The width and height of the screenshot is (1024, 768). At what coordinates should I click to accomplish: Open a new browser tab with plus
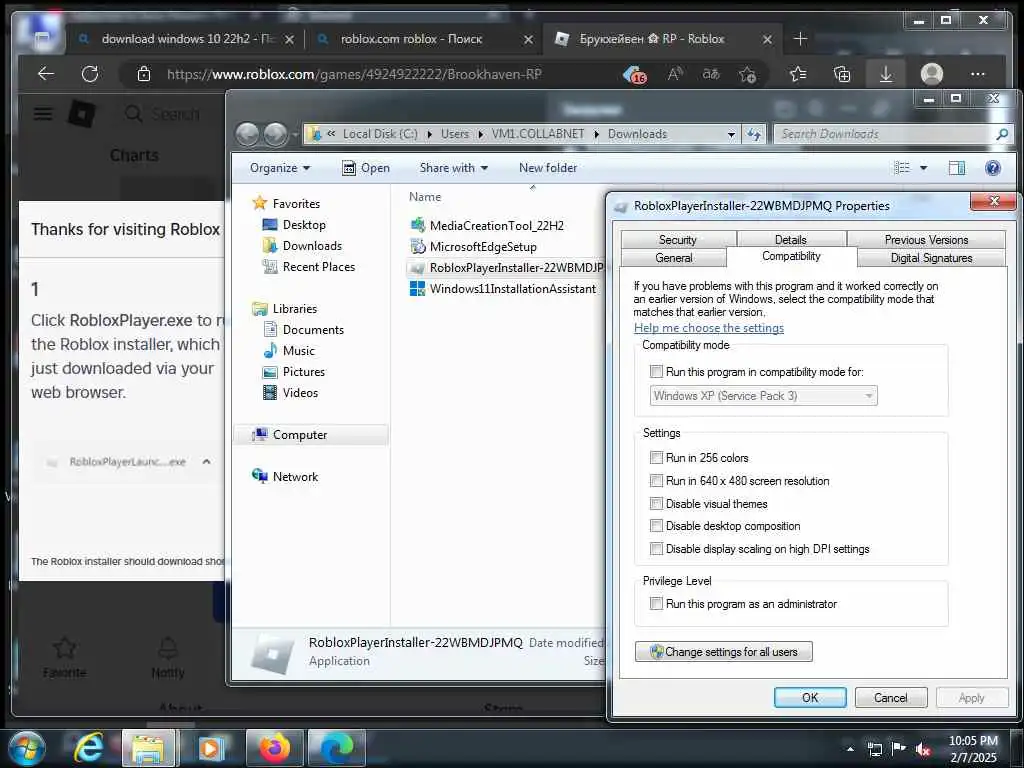(800, 39)
